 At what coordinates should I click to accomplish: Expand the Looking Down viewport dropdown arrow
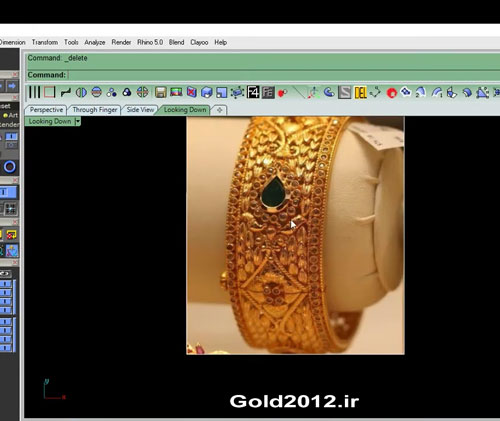(78, 121)
